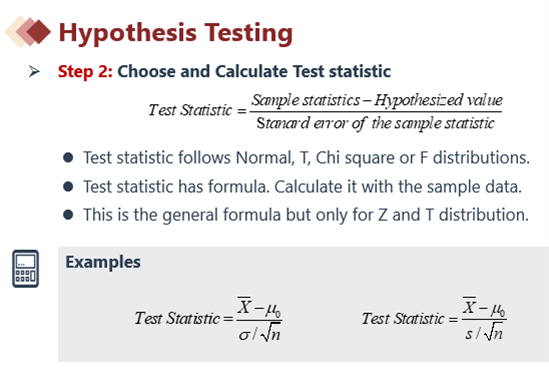The width and height of the screenshot is (549, 368).
Task: Click the 'Examples' heading
Action: (103, 262)
